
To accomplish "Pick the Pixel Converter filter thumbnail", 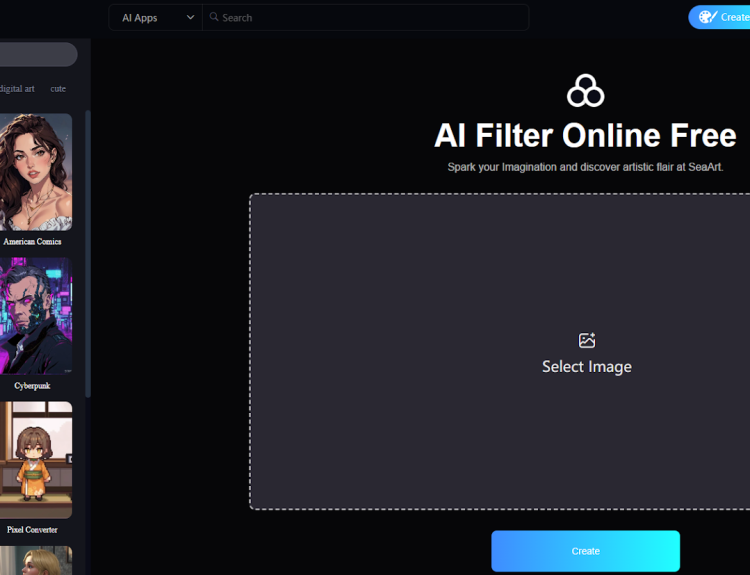I will (x=34, y=460).
